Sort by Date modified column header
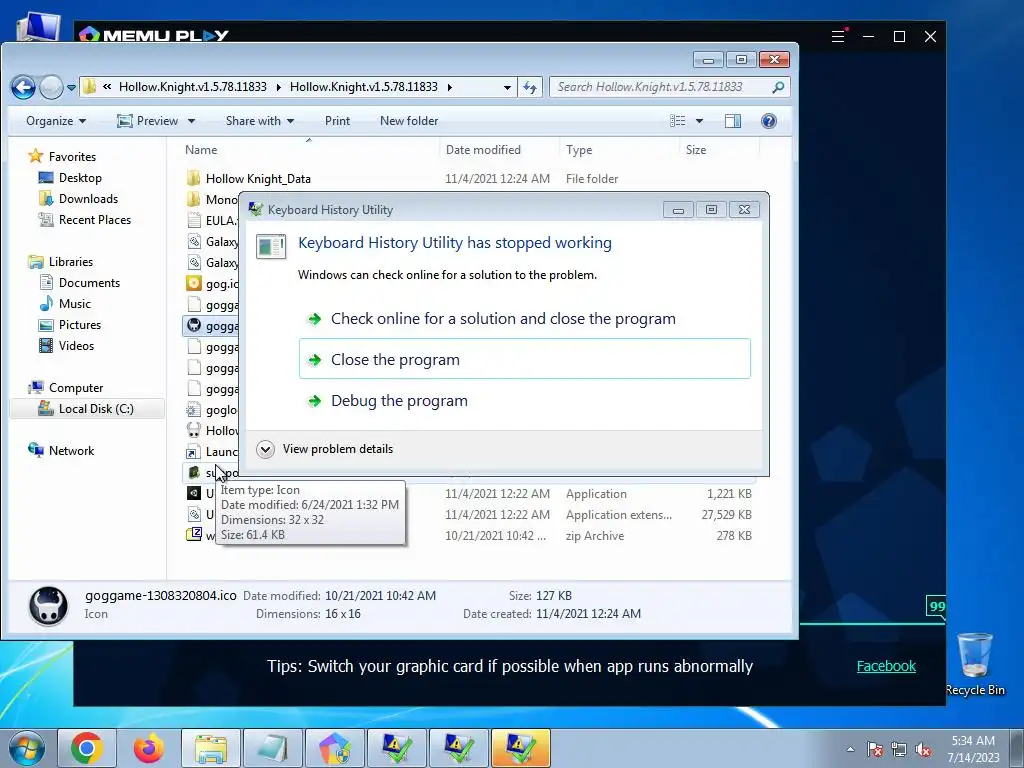Screen dimensions: 1024x768 (483, 150)
